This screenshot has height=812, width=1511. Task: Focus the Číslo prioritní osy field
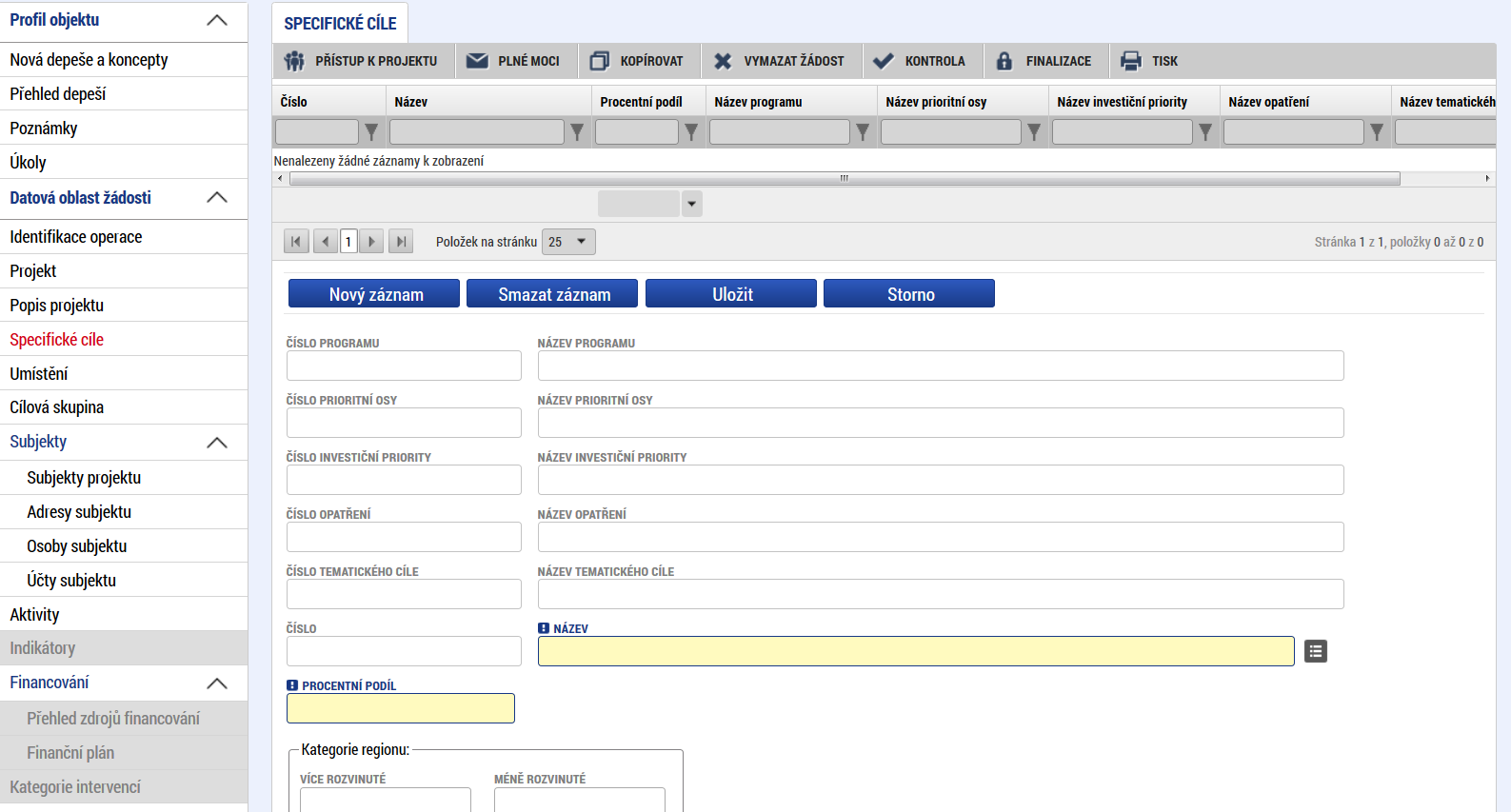coord(404,423)
